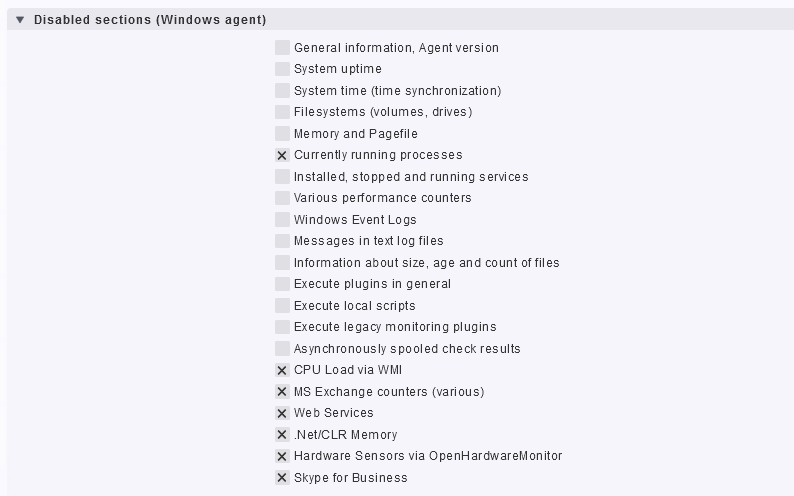Enable General information, Agent version checkbox
Screen dimensions: 794x496
tap(282, 48)
